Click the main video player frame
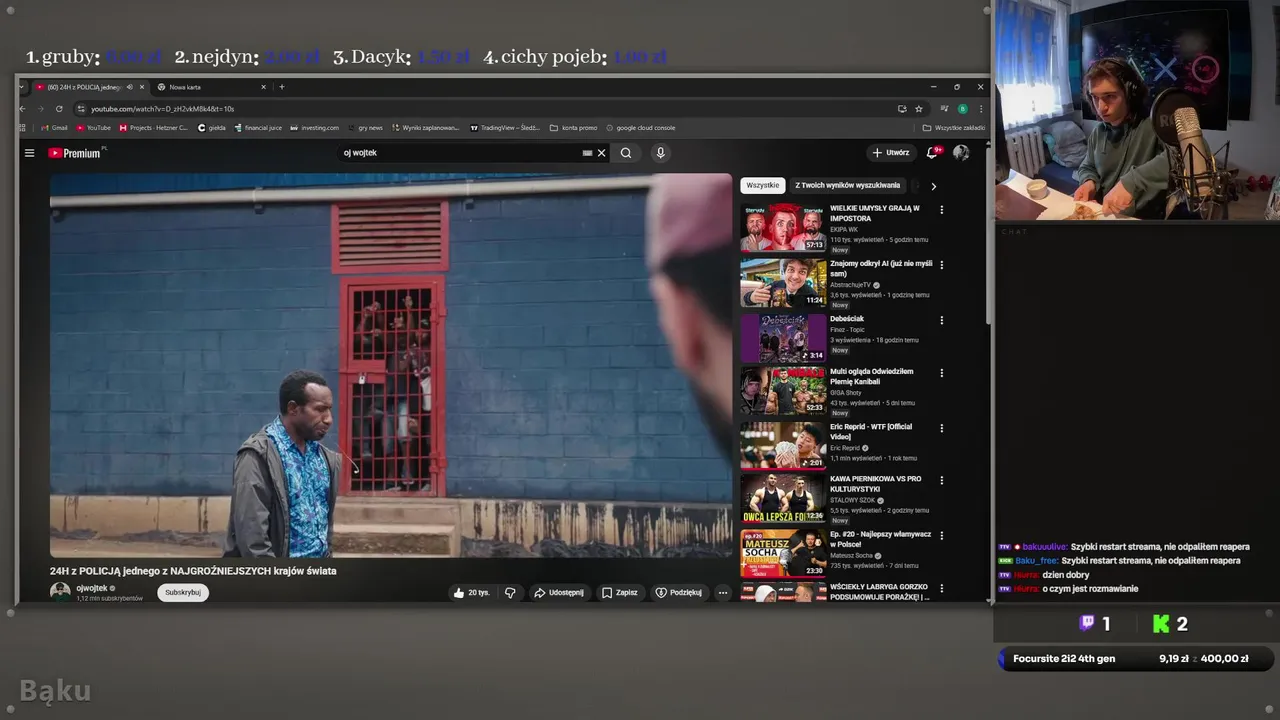Image resolution: width=1280 pixels, height=720 pixels. pyautogui.click(x=391, y=365)
